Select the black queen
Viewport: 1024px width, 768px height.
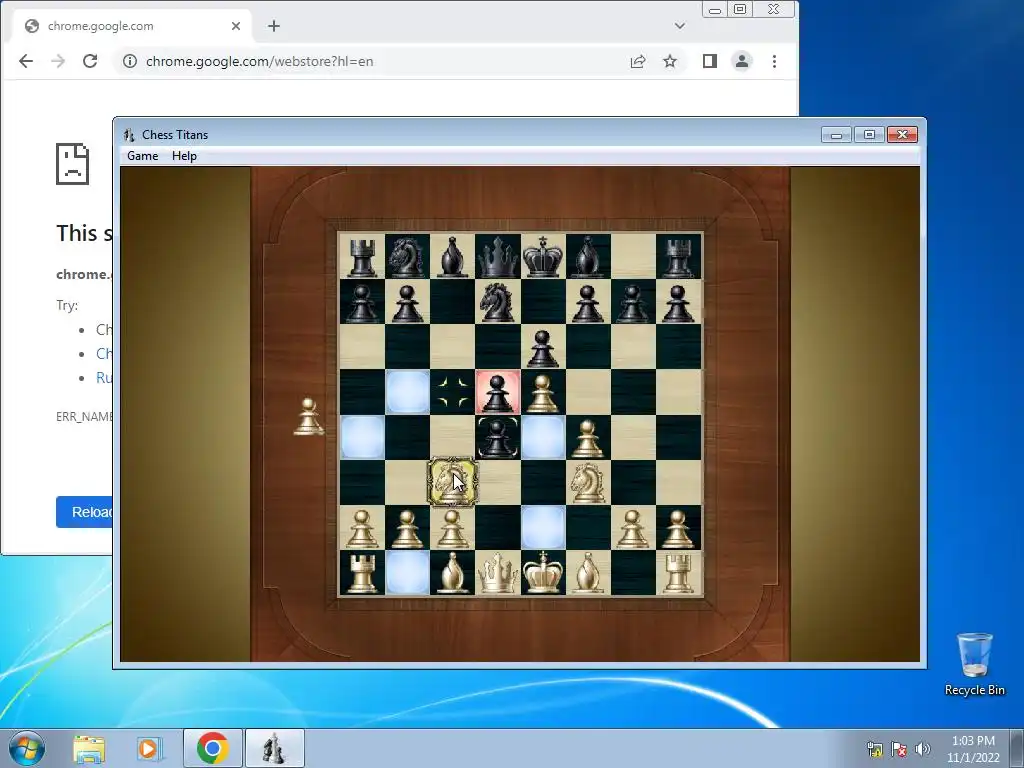498,257
